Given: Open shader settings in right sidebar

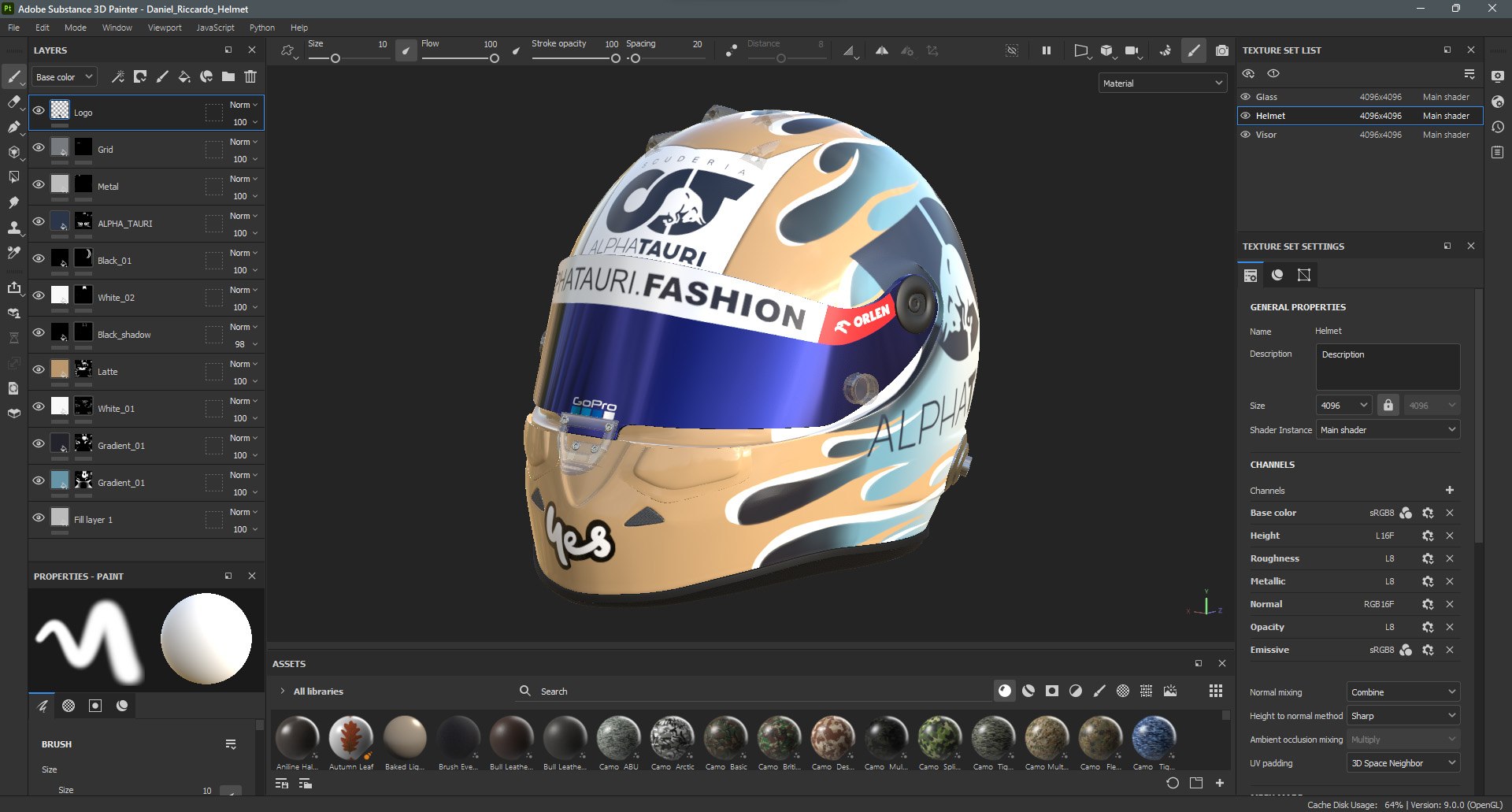Looking at the screenshot, I should pyautogui.click(x=1498, y=102).
